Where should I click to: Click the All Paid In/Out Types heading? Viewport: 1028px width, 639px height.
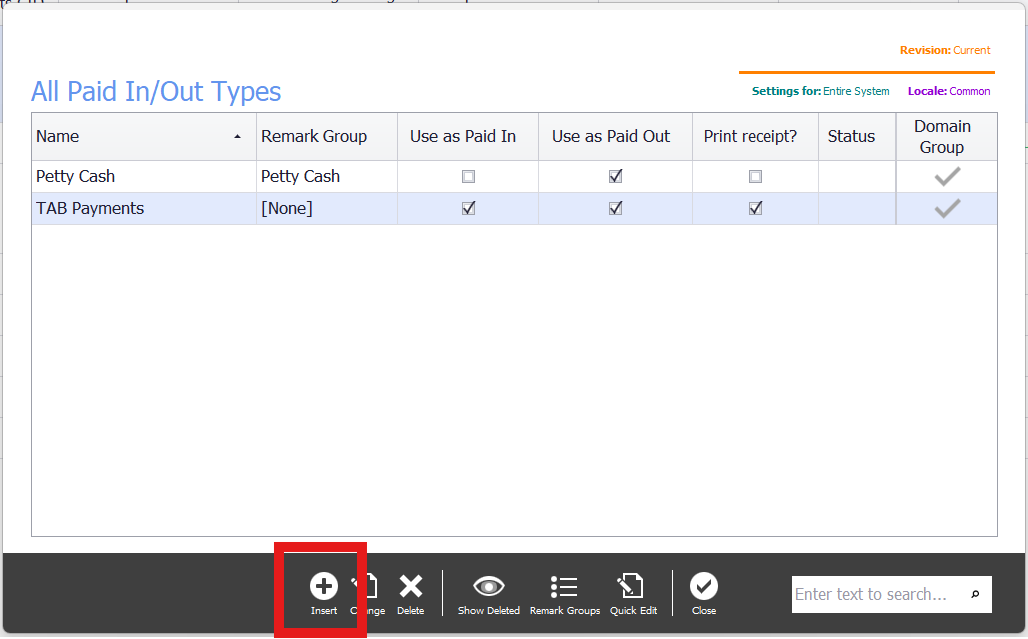click(156, 92)
